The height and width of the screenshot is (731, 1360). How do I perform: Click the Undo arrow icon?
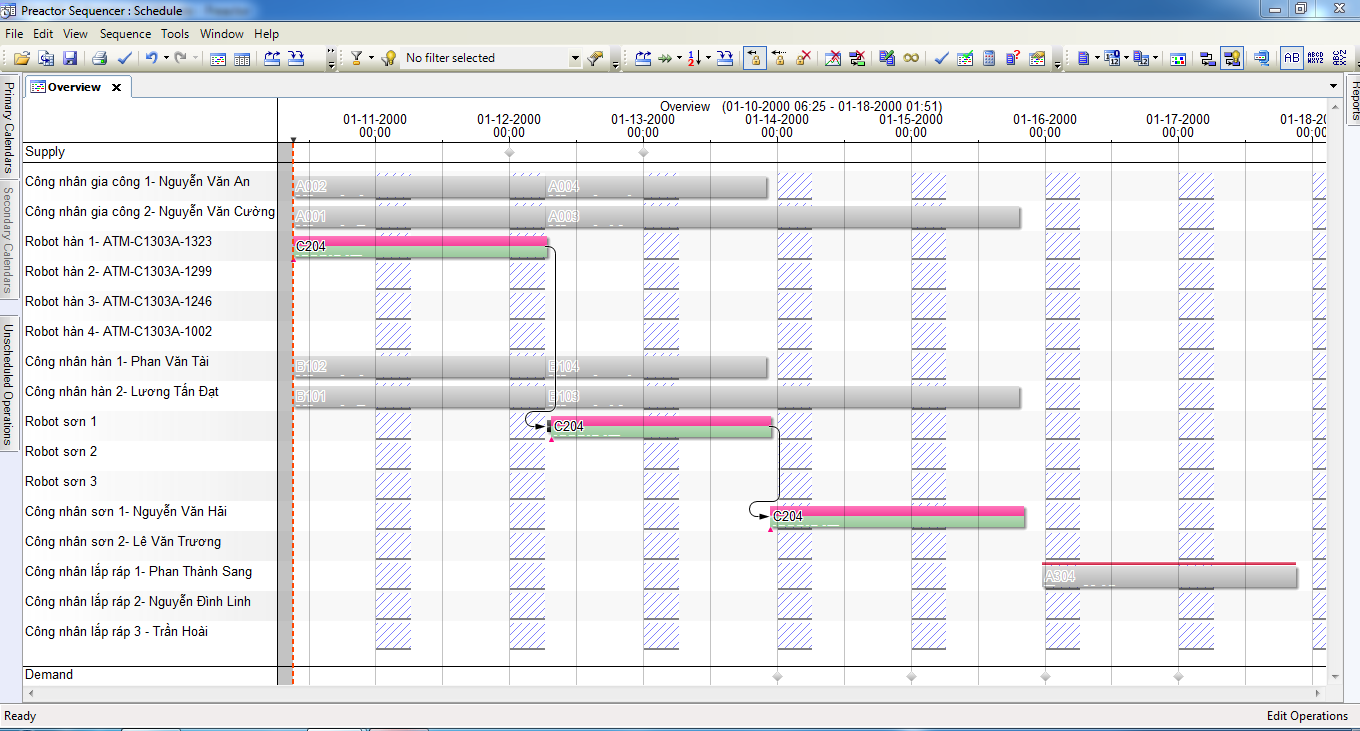tap(150, 59)
